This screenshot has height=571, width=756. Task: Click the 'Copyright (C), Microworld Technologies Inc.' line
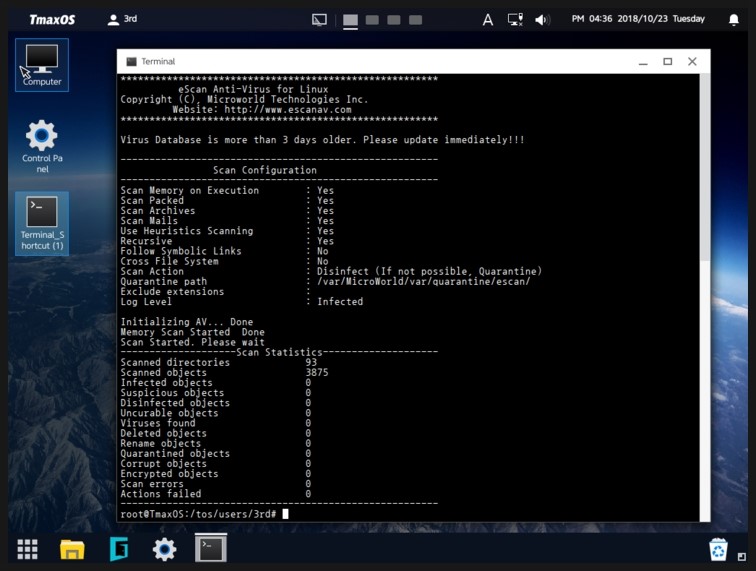coord(244,99)
